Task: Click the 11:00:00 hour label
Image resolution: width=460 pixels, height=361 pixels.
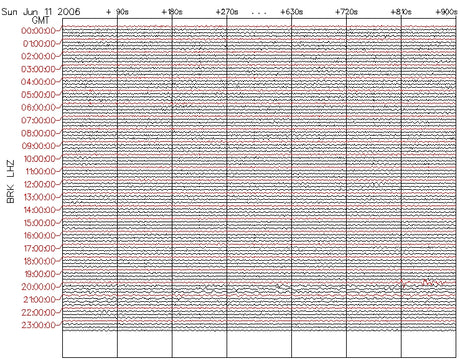Action: (x=40, y=172)
